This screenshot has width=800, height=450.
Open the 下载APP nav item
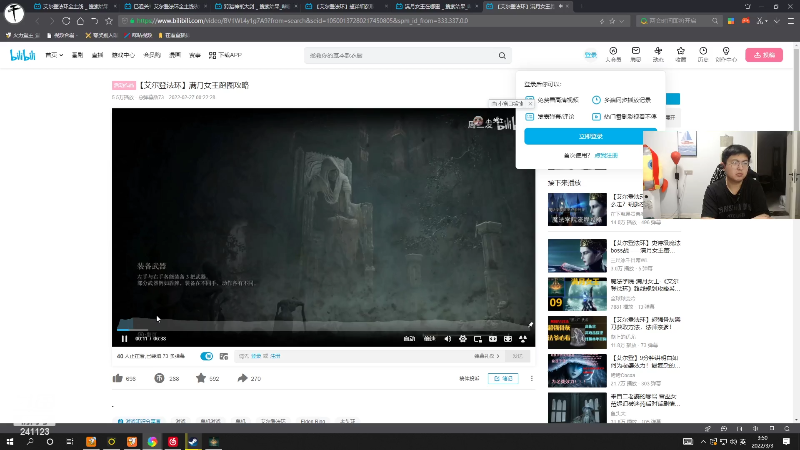[x=225, y=55]
